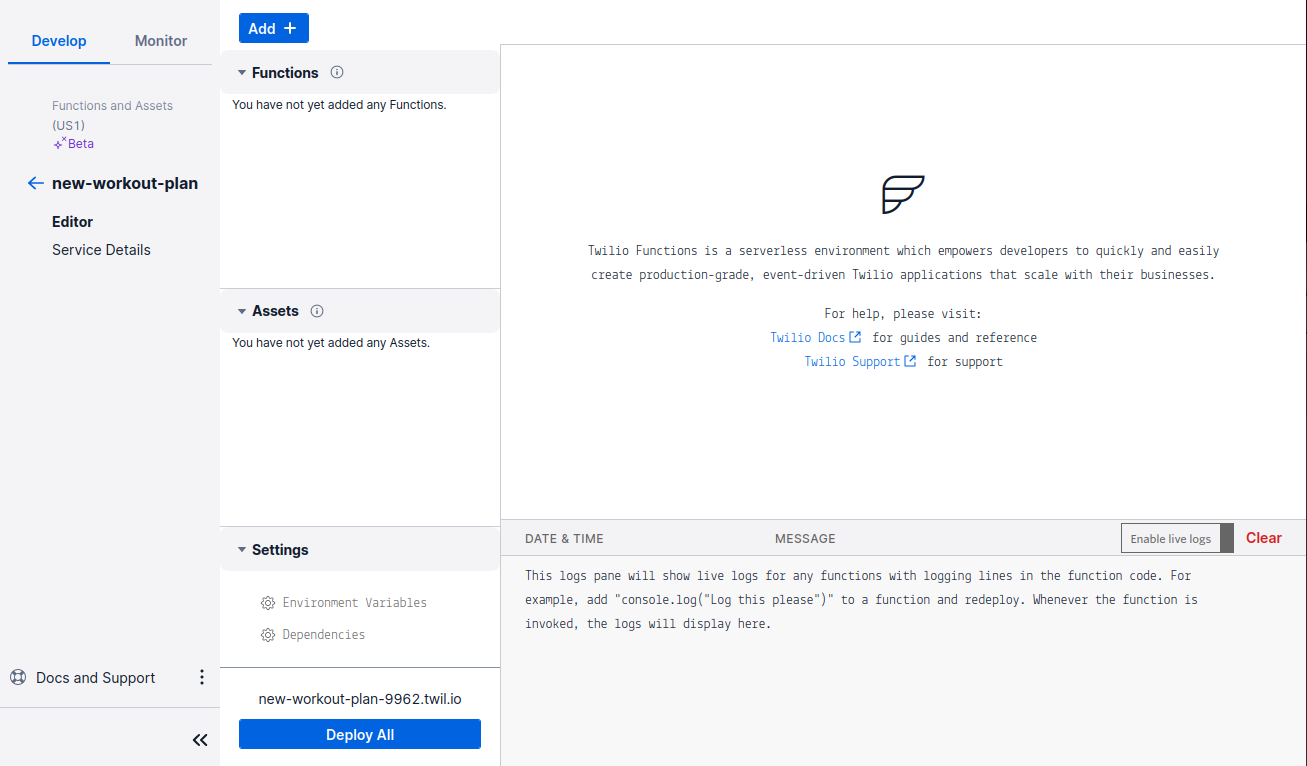Click the Assets section heading
1307x766 pixels.
coord(275,311)
